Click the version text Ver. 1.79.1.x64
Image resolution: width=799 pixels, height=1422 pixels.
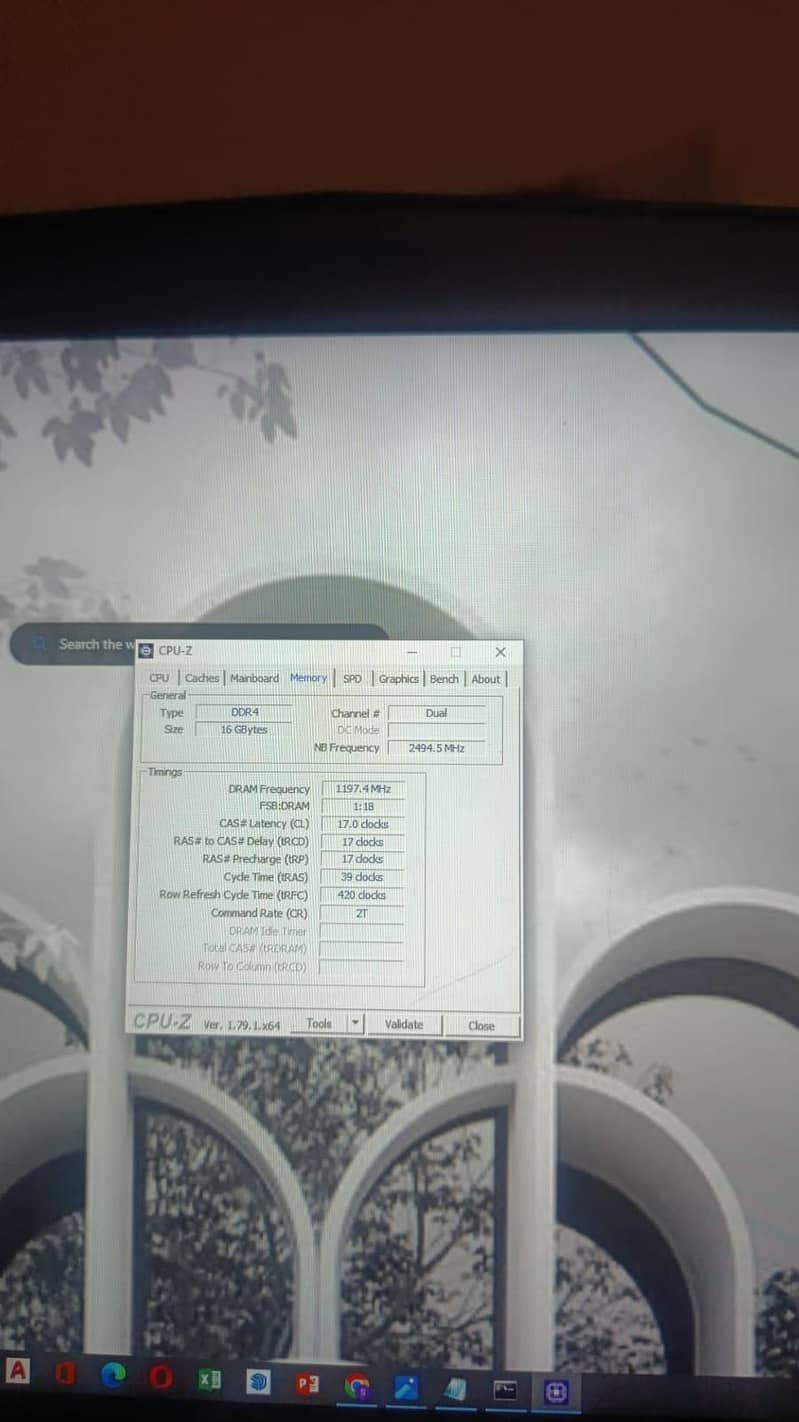tap(242, 1025)
